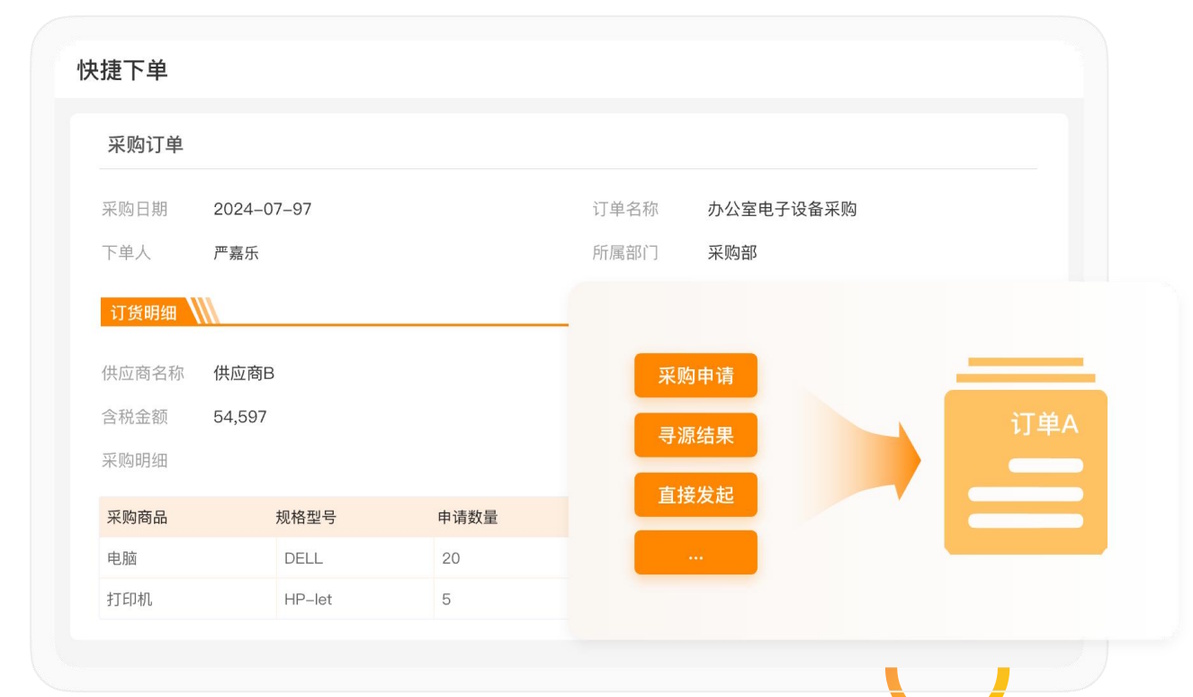
Task: Sort by the 规格型号 column header
Action: coord(306,517)
